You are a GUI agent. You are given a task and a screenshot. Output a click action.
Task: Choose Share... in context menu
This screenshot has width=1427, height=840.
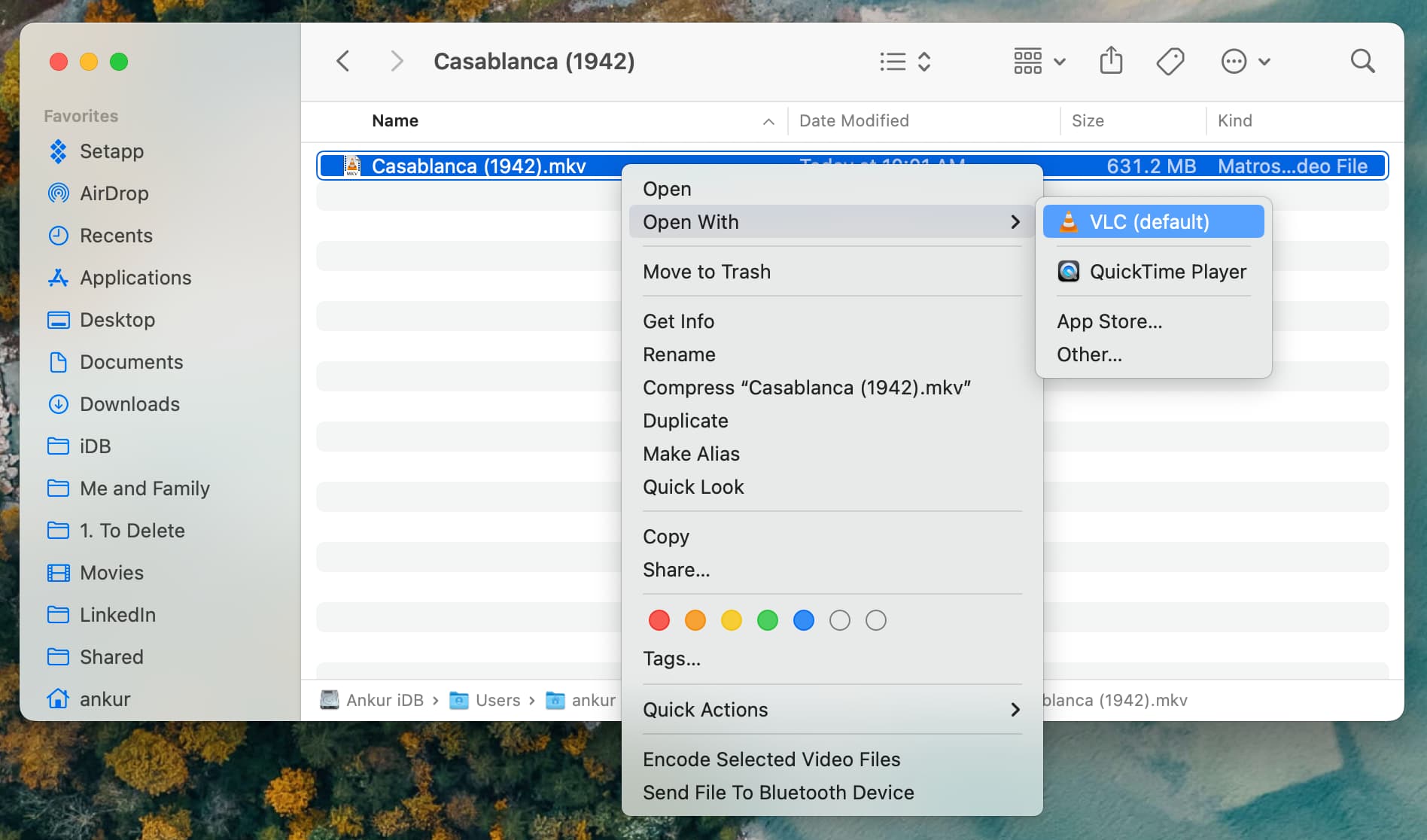pos(832,570)
